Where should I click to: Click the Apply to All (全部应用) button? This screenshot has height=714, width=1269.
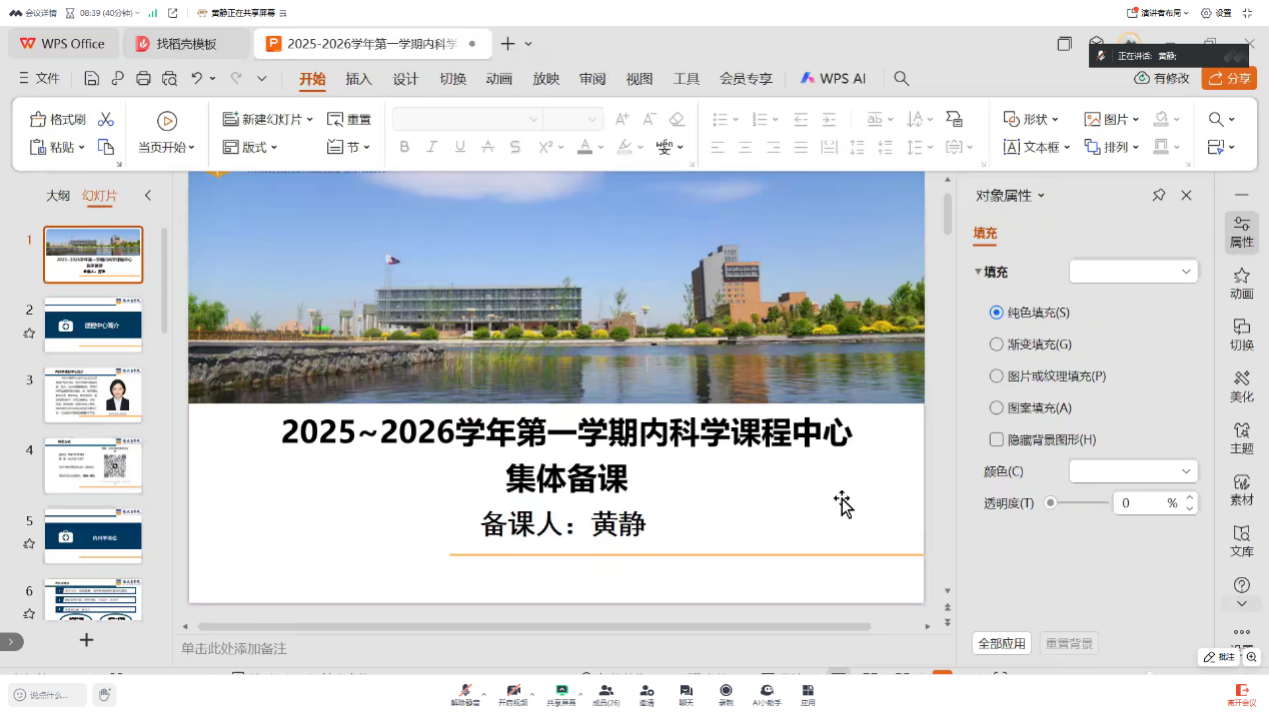[1001, 643]
